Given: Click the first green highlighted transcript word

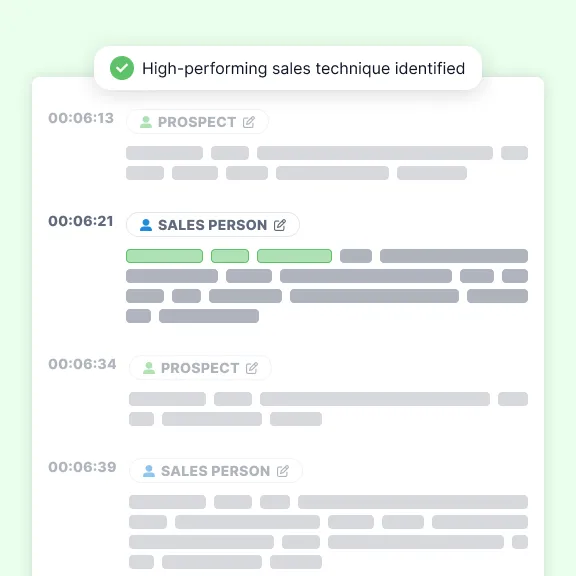Looking at the screenshot, I should tap(164, 256).
